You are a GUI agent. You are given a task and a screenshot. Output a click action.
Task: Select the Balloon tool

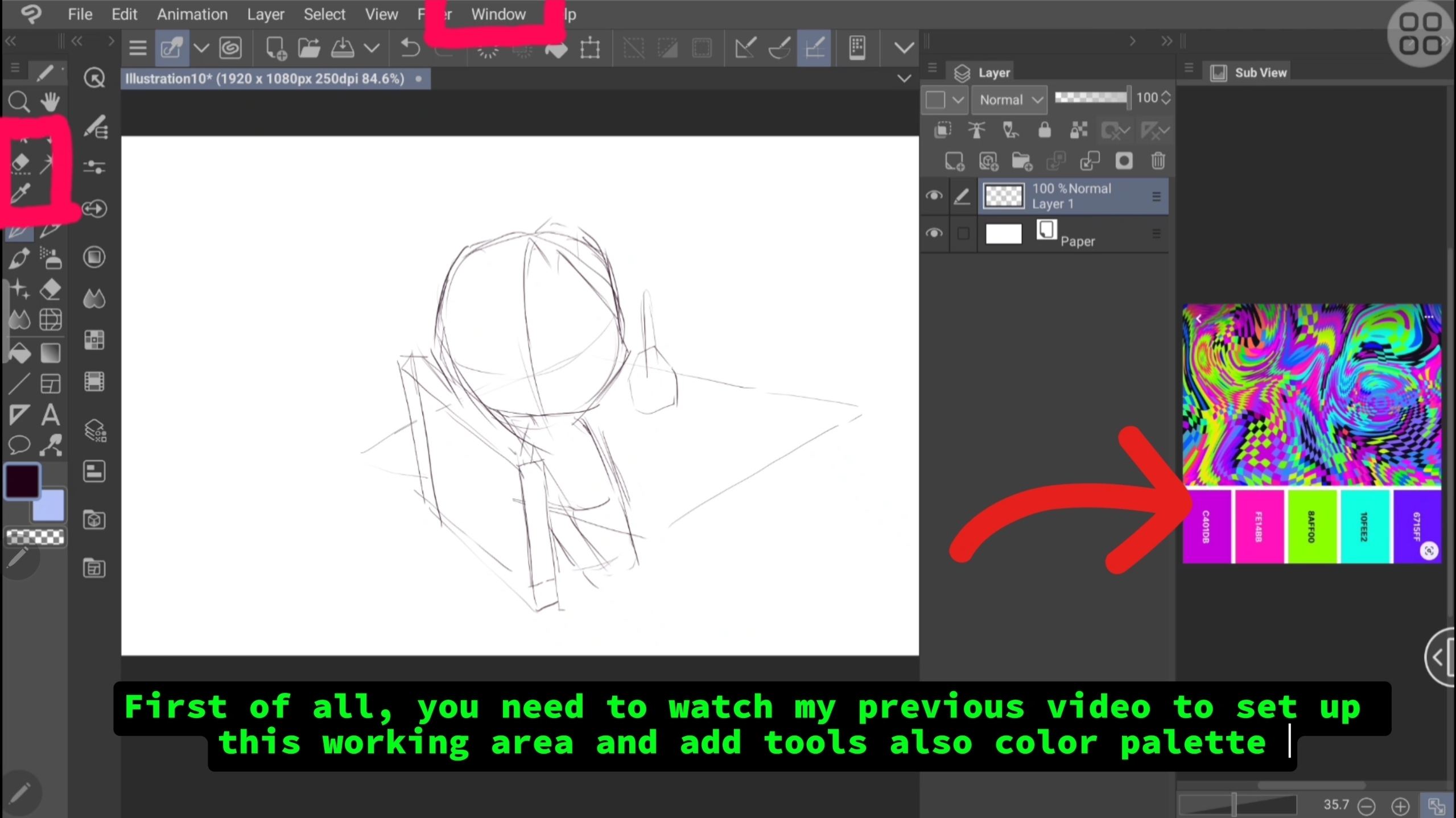point(19,445)
